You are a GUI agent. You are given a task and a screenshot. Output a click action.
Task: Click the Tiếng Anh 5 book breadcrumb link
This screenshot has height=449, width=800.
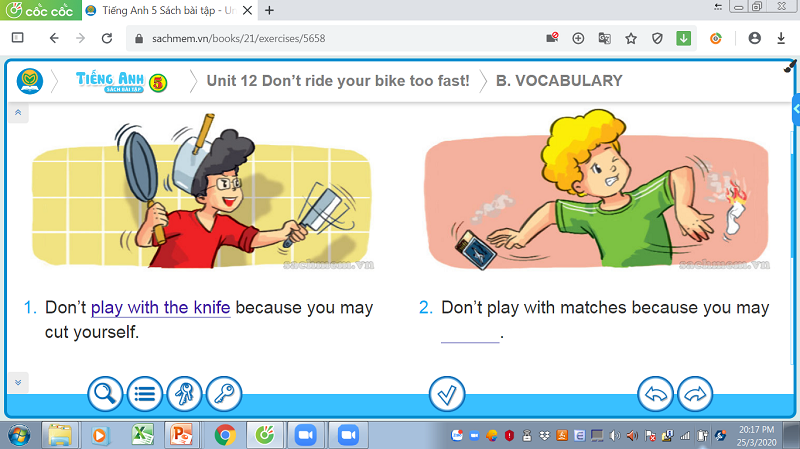tap(121, 81)
